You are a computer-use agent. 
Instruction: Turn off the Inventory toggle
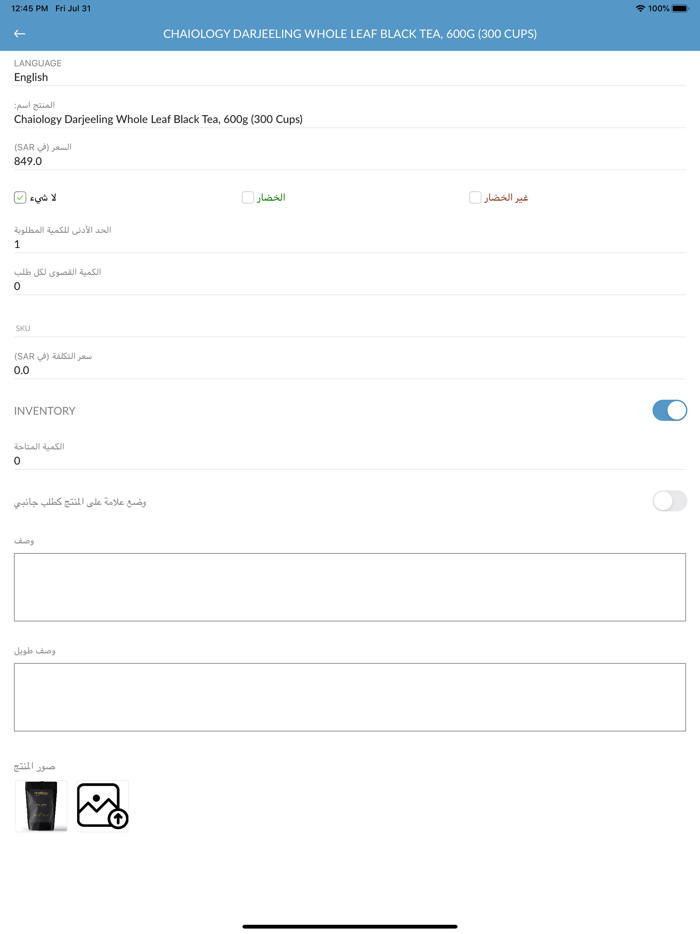point(669,410)
